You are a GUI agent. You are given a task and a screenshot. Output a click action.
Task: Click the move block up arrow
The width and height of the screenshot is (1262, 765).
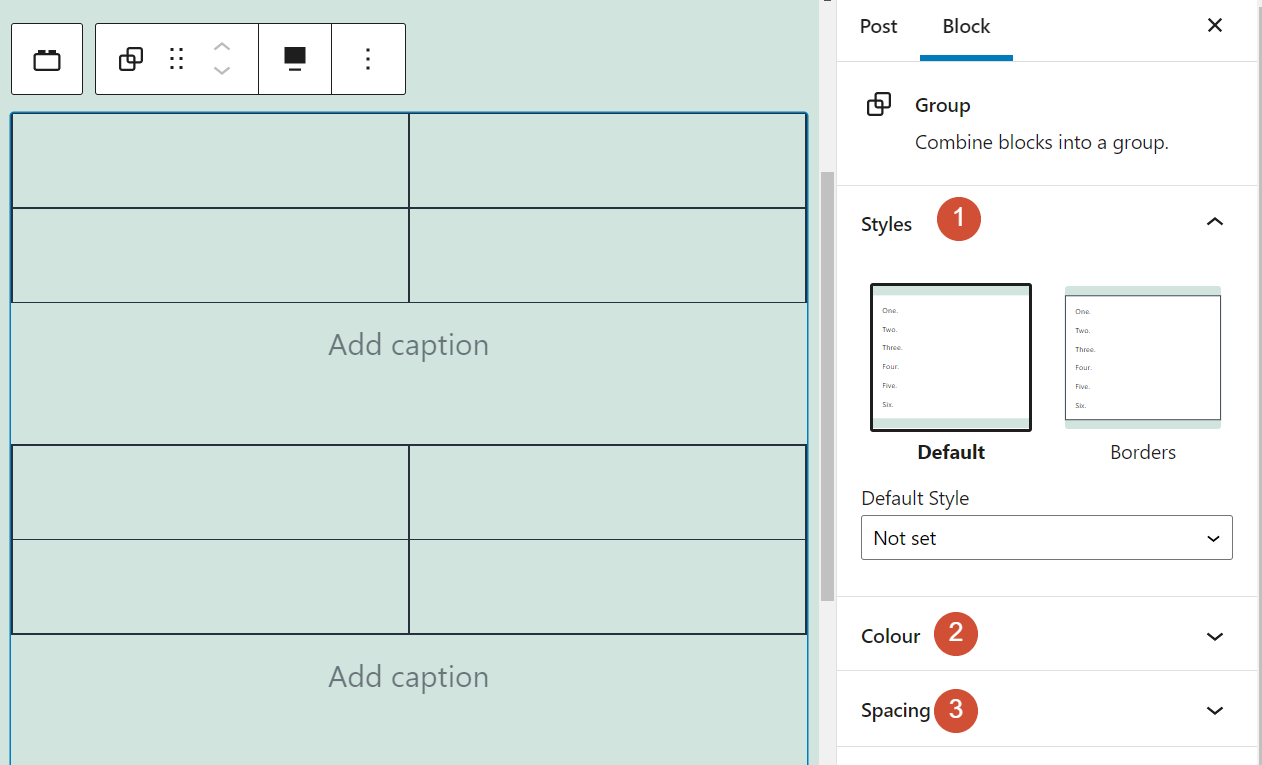tap(221, 47)
